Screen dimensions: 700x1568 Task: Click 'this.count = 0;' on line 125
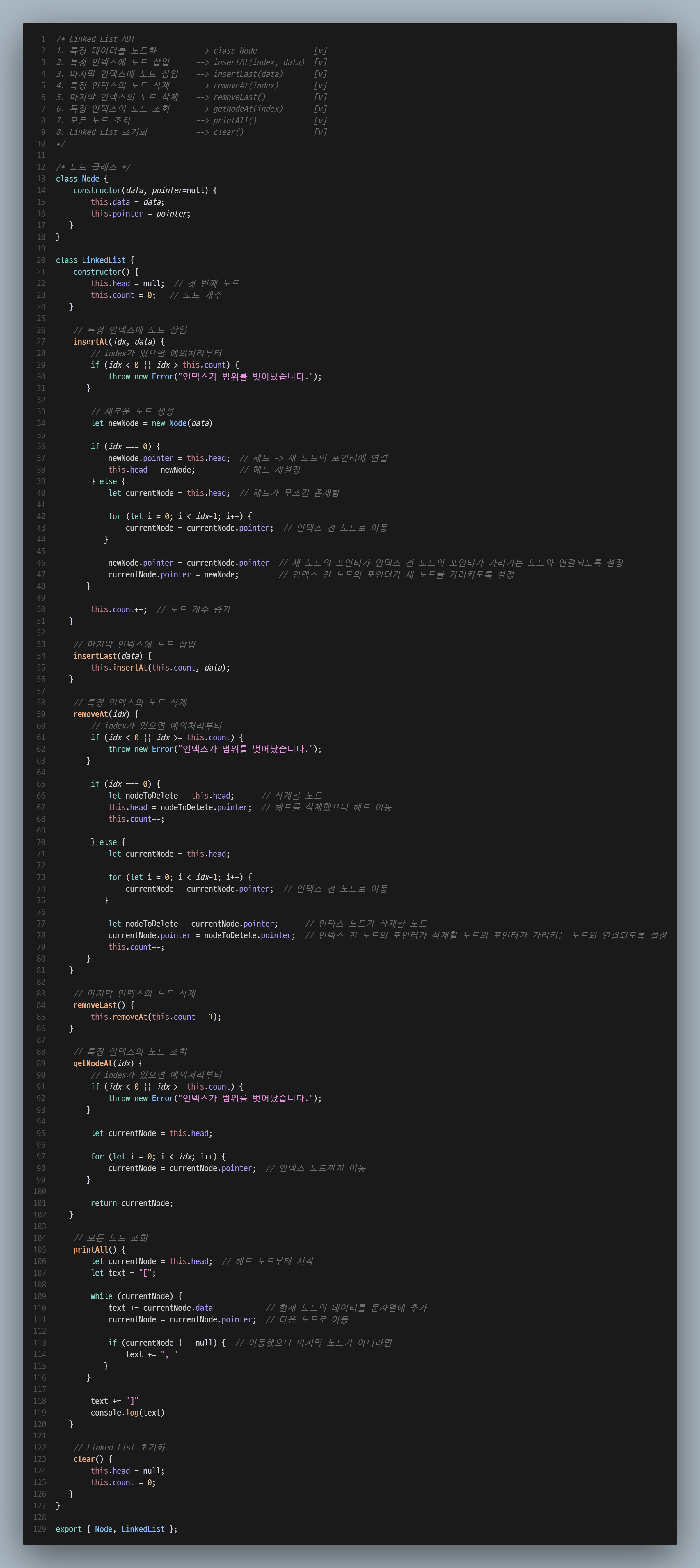[x=123, y=1483]
